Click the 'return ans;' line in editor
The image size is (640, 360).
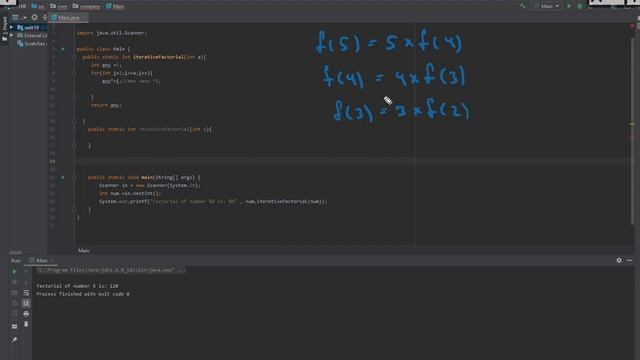pos(106,105)
